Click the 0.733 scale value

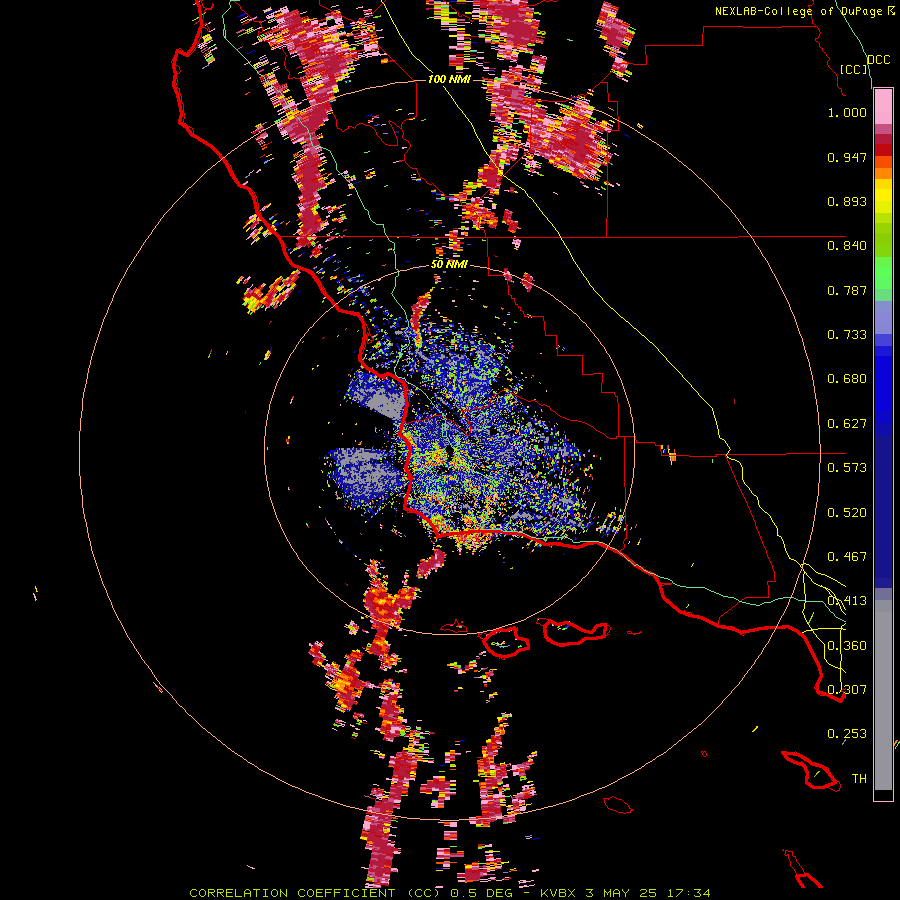(847, 335)
